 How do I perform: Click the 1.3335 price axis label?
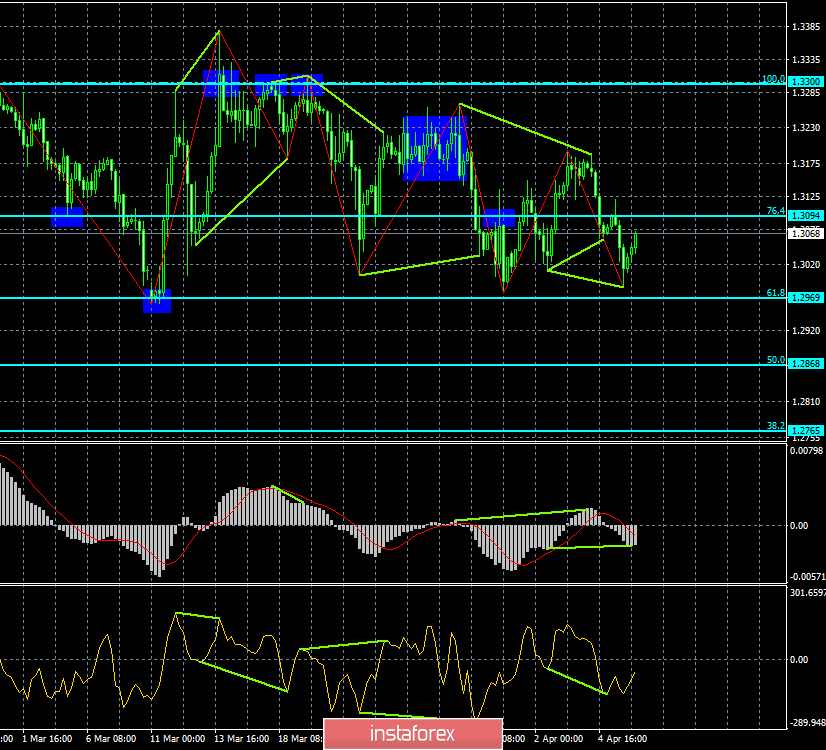pos(806,60)
